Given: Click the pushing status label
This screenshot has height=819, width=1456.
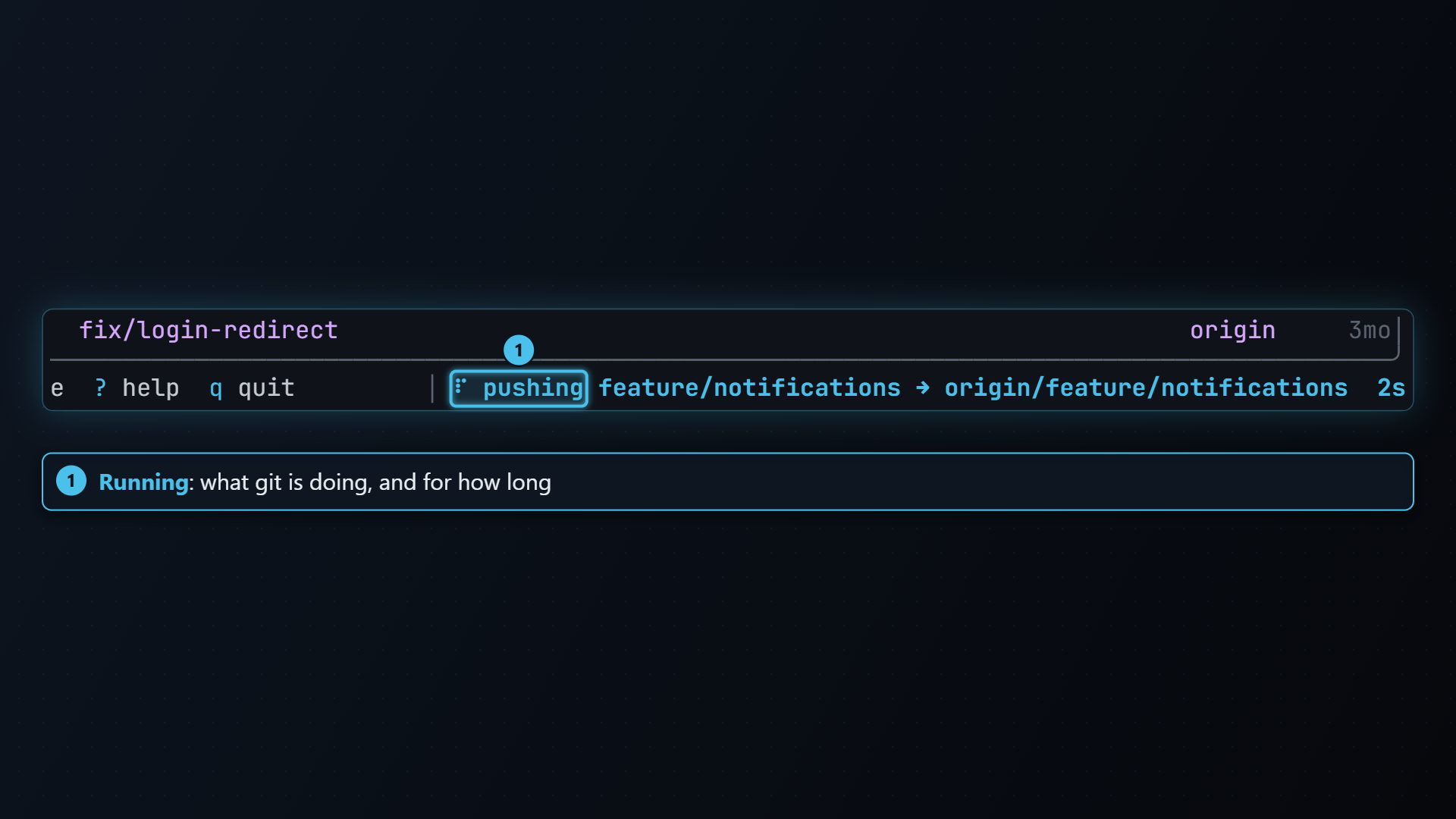Looking at the screenshot, I should pyautogui.click(x=533, y=388).
